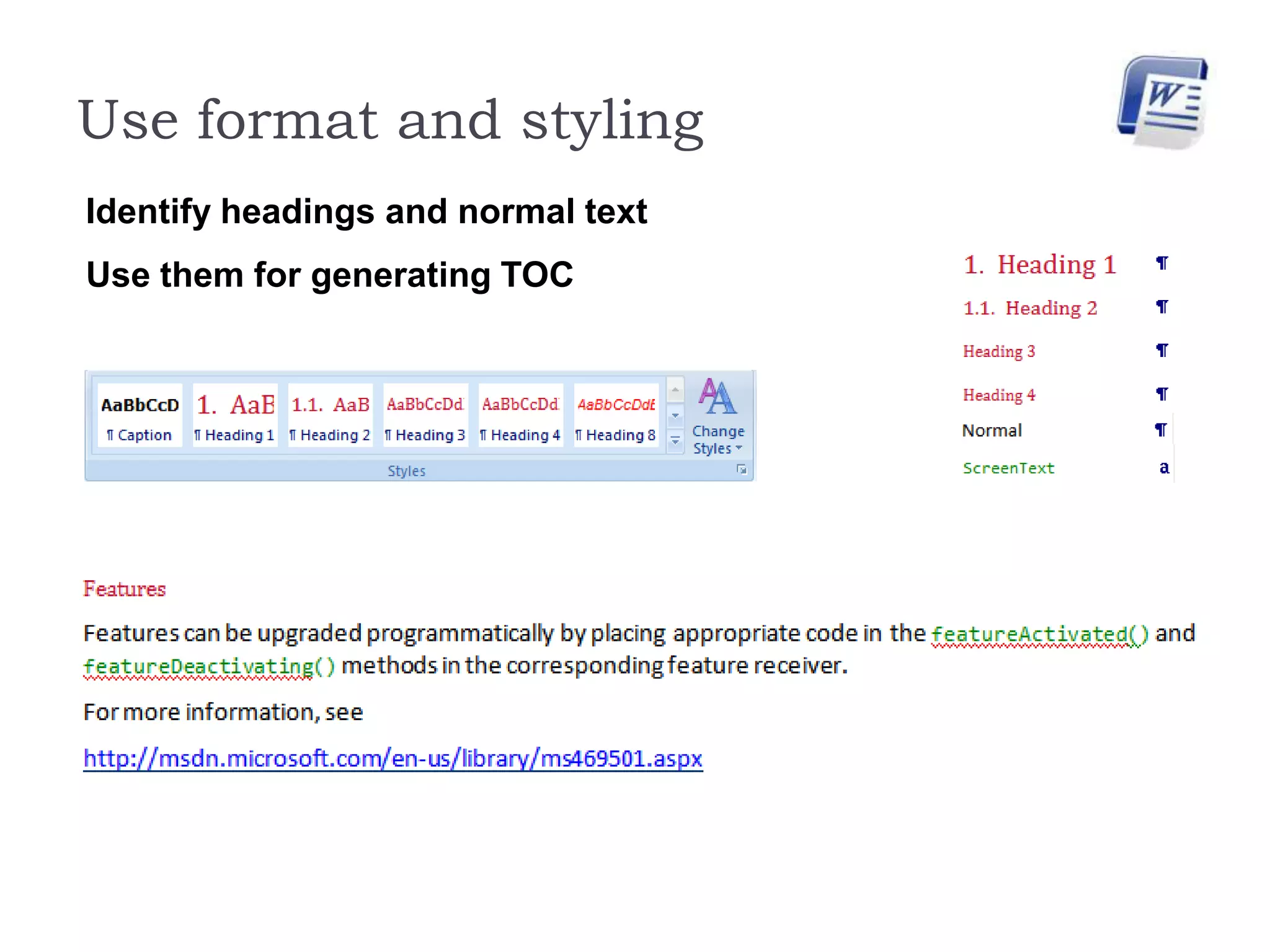Apply the Heading 4 style
The height and width of the screenshot is (952, 1270).
tap(521, 416)
